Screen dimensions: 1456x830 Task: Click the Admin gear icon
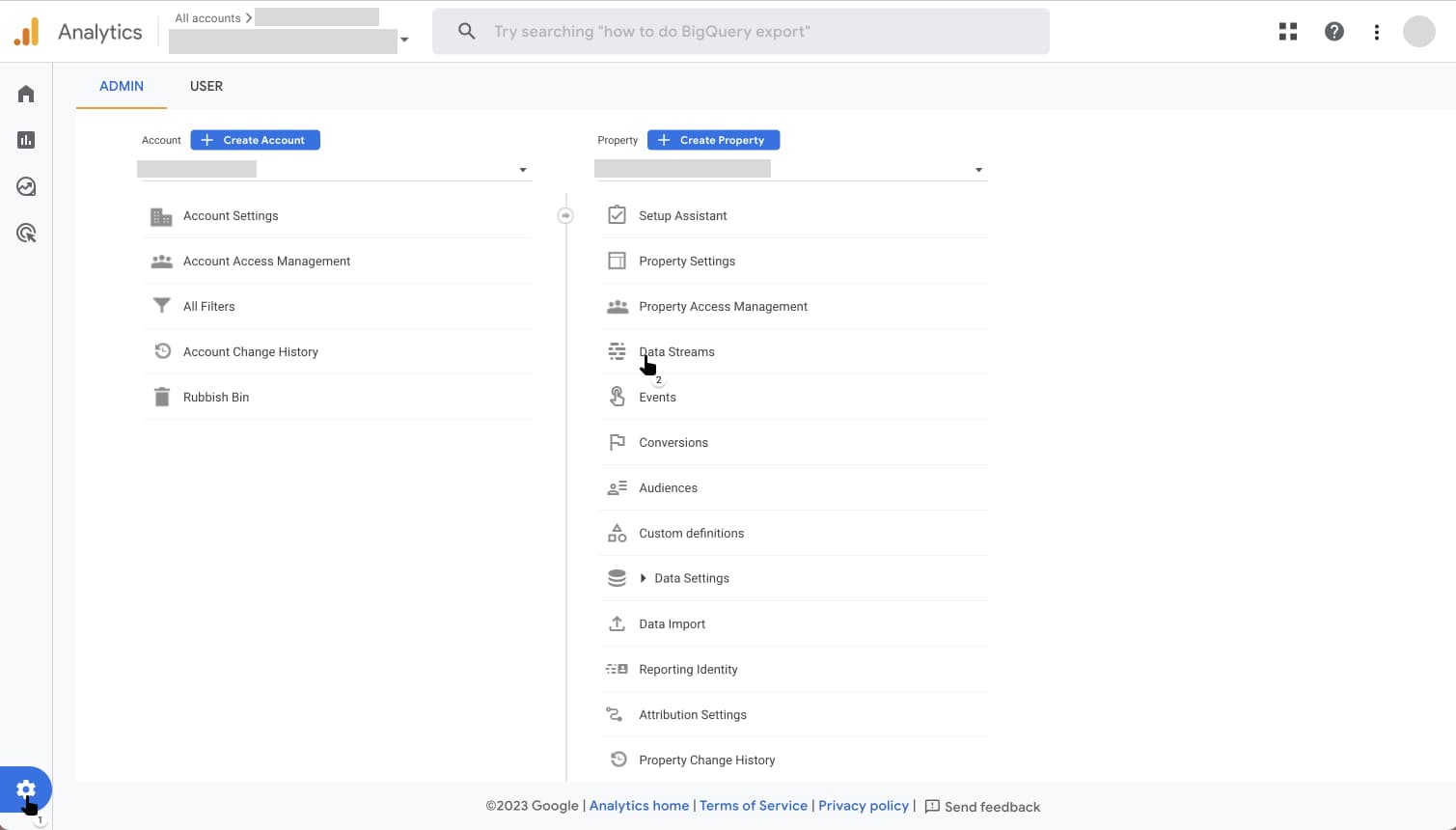pyautogui.click(x=26, y=789)
